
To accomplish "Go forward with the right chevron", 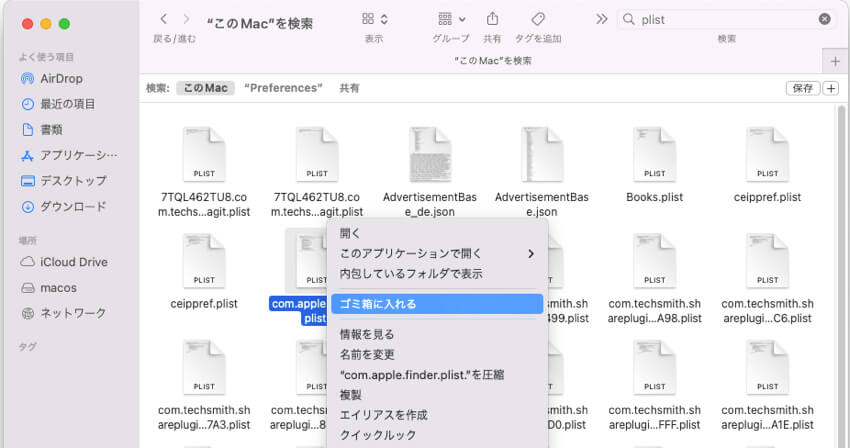I will tap(186, 20).
